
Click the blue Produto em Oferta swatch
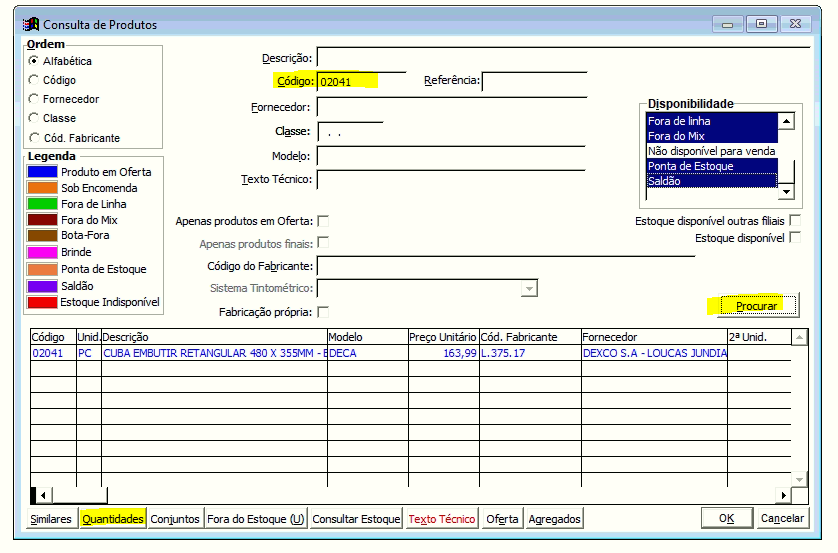tap(42, 172)
